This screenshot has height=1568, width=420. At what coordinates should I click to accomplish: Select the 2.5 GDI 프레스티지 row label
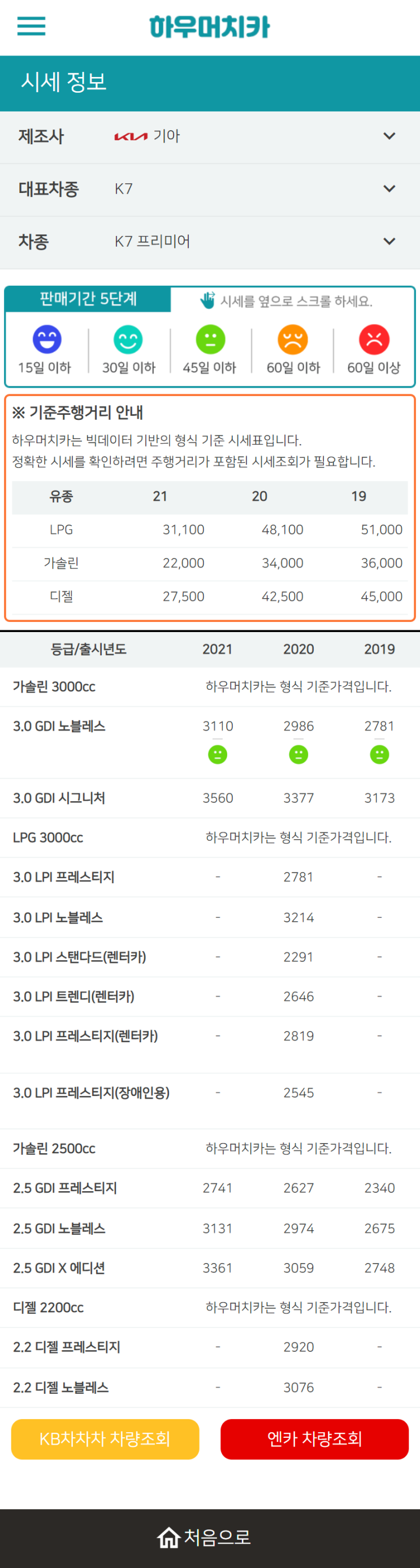point(65,1188)
